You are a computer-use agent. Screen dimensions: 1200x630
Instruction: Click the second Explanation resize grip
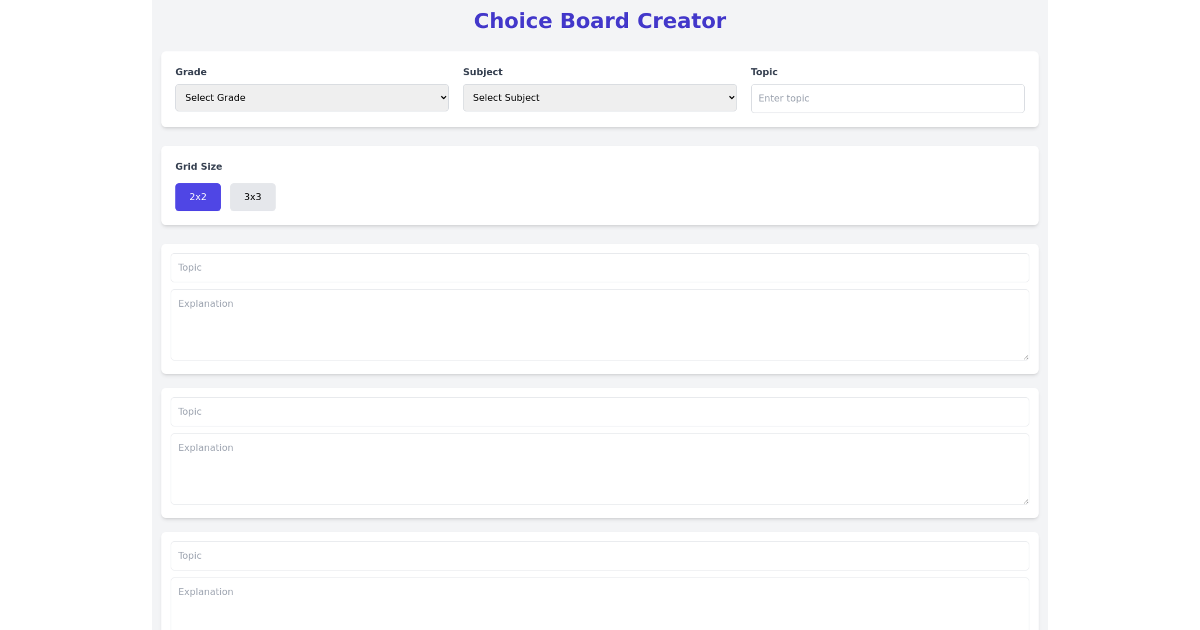[1025, 501]
